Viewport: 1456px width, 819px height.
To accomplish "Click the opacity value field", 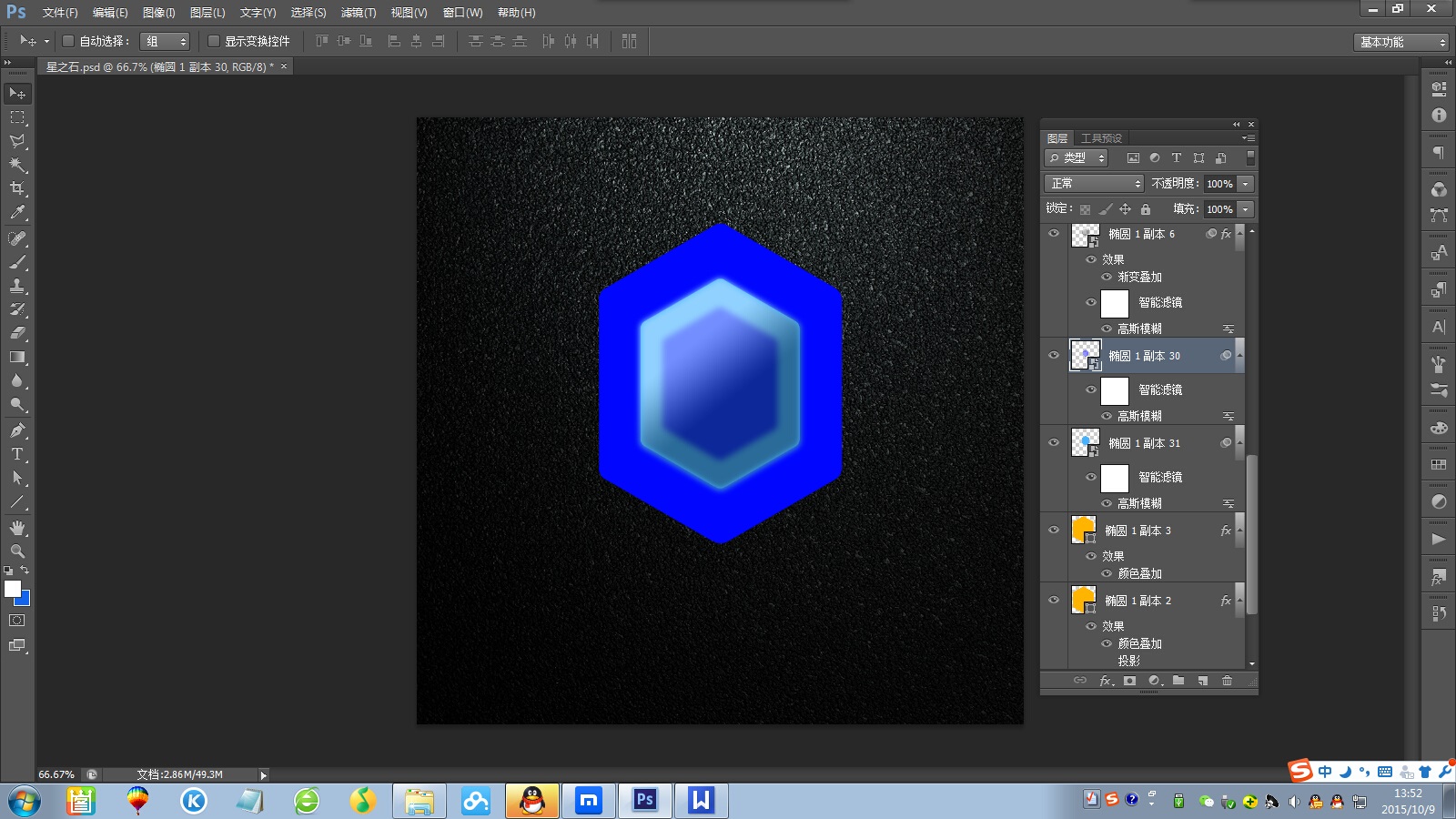I will (1219, 184).
